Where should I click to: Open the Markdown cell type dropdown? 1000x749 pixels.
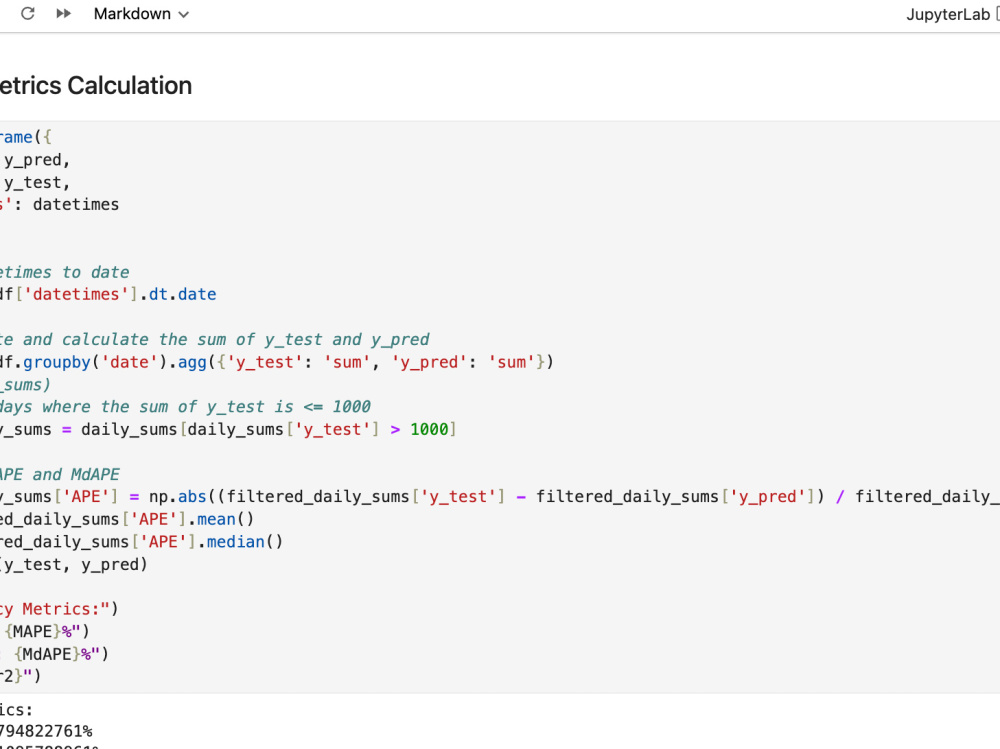pyautogui.click(x=142, y=14)
